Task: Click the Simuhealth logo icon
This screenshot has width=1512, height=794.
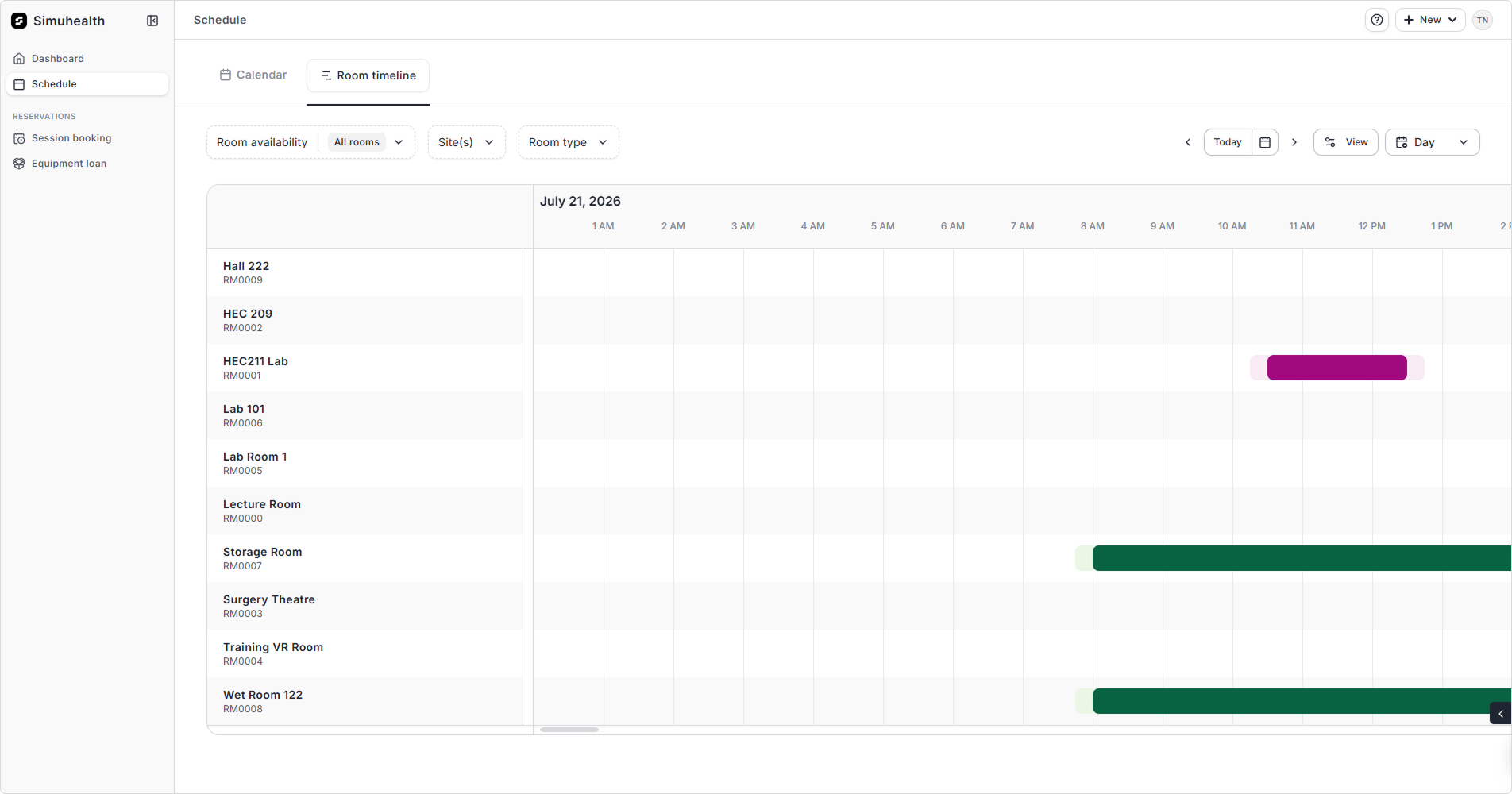Action: pos(19,21)
